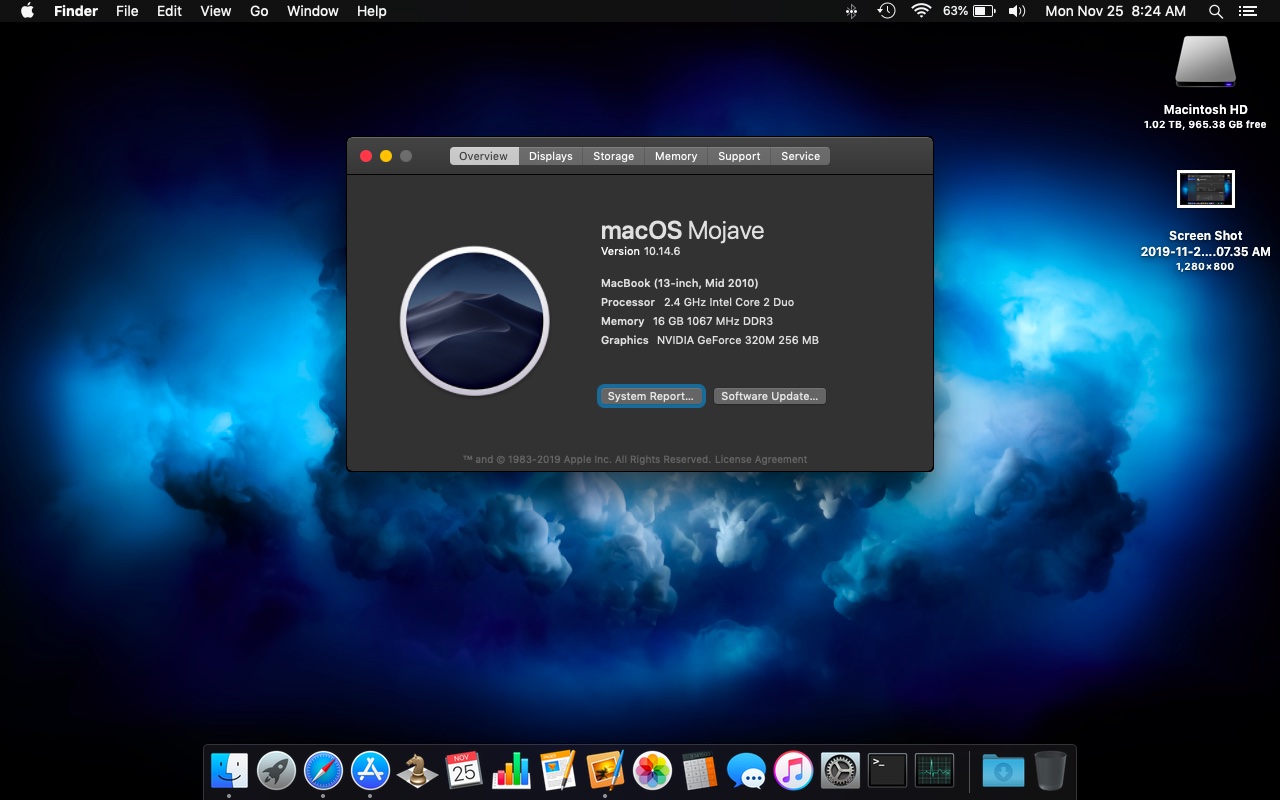
Task: Open Safari compass icon in Dock
Action: (323, 771)
